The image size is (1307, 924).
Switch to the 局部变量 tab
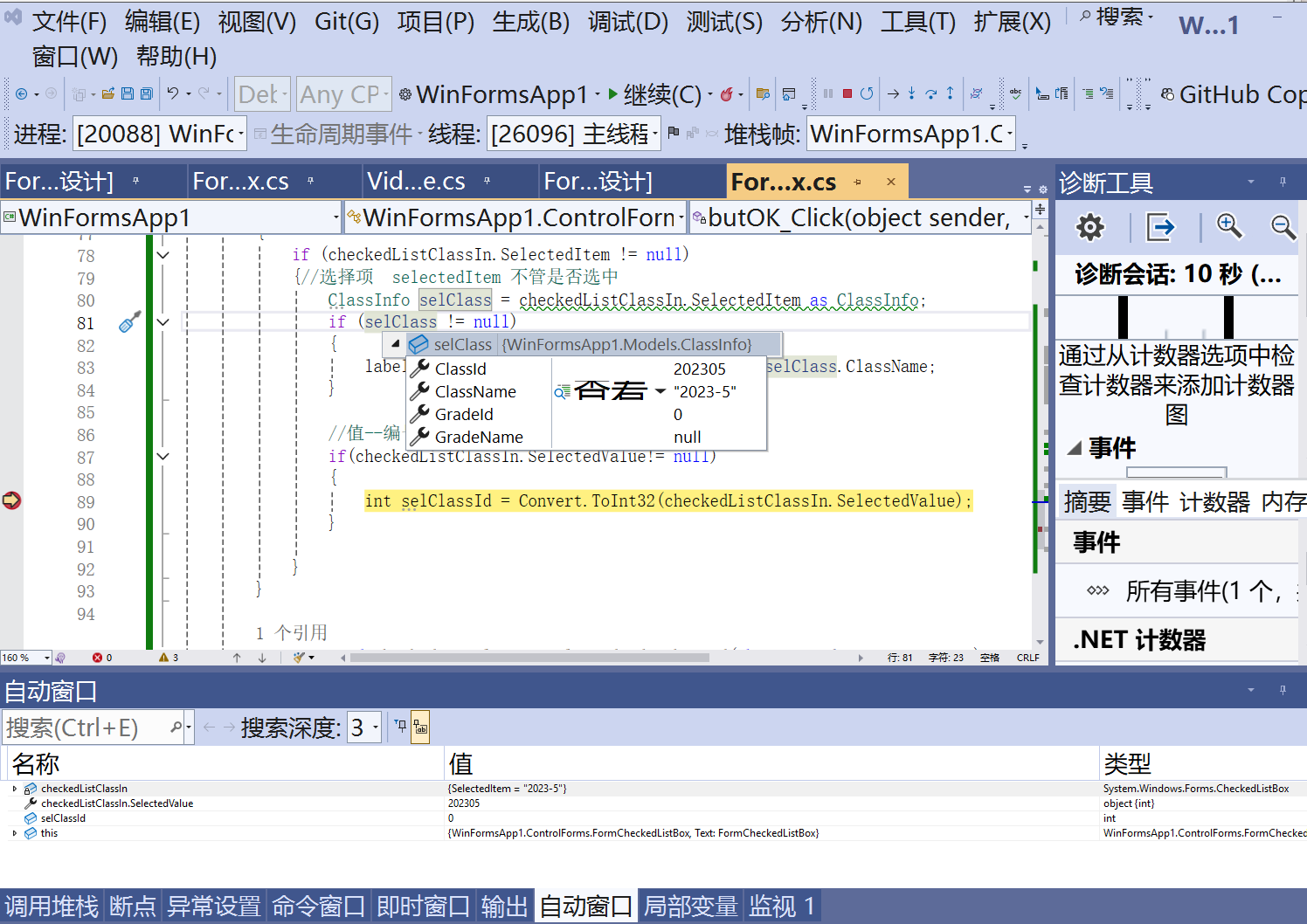coord(690,906)
